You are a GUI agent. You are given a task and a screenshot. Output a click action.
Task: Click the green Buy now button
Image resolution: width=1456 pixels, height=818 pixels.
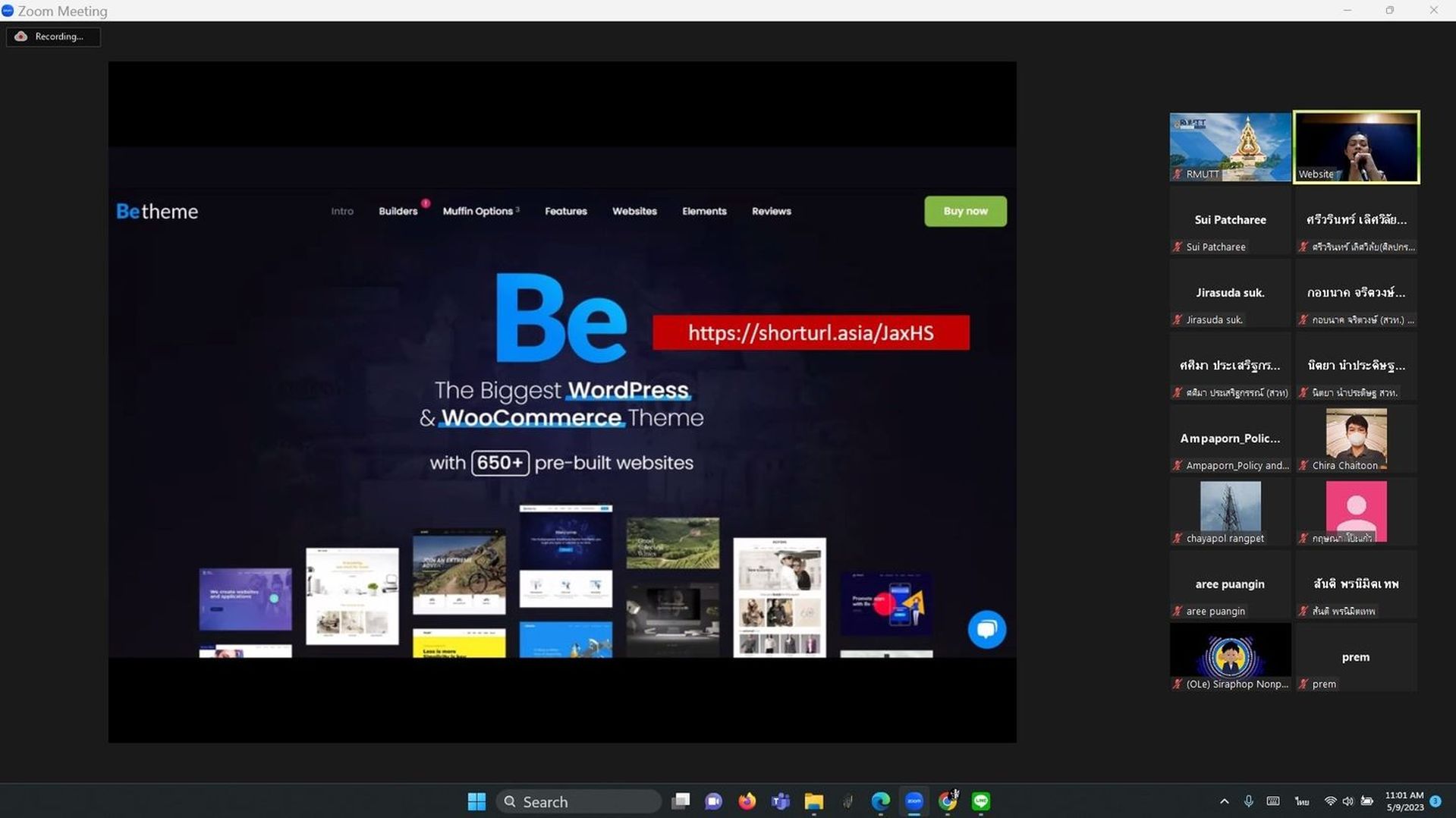(x=965, y=211)
